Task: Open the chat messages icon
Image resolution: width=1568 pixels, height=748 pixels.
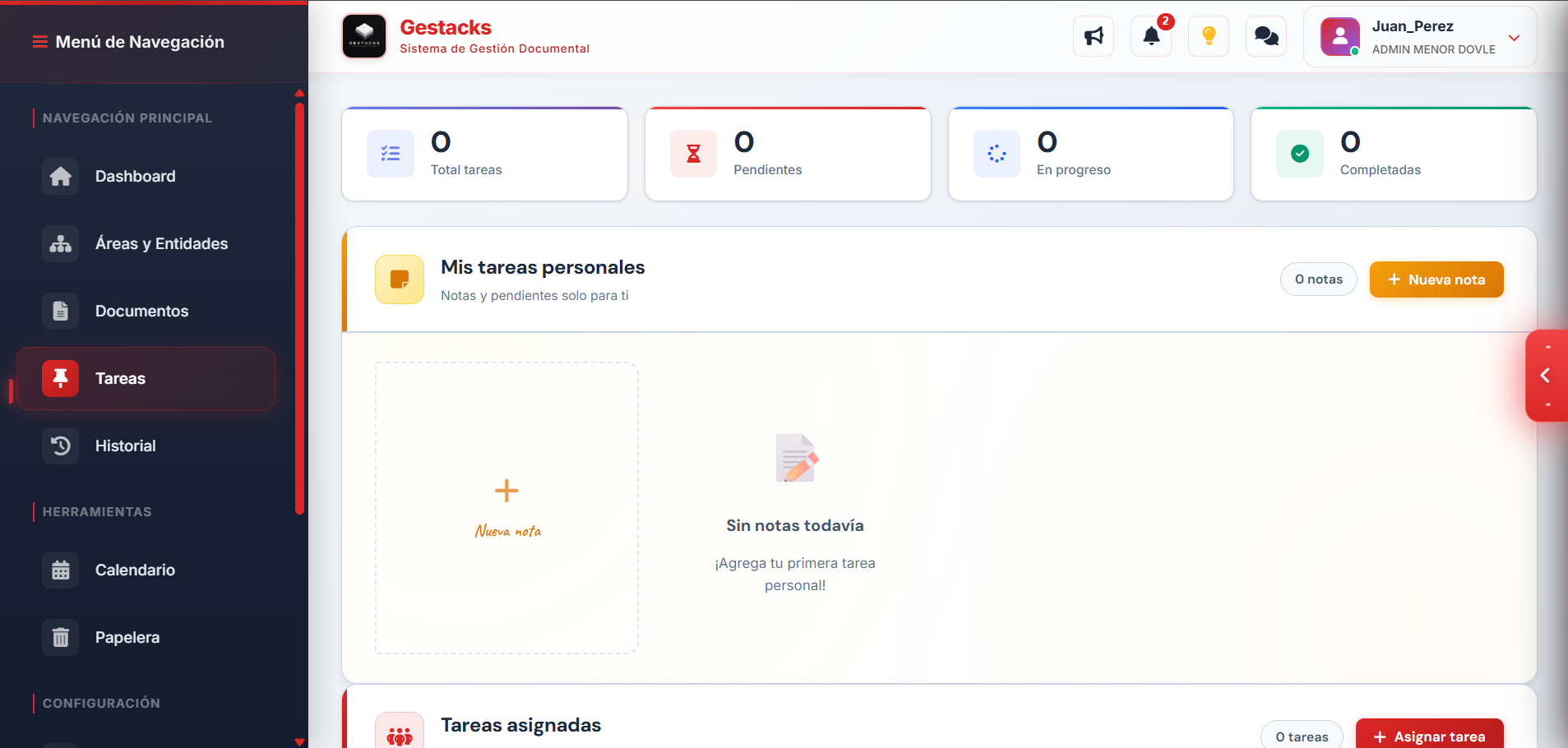Action: point(1266,36)
